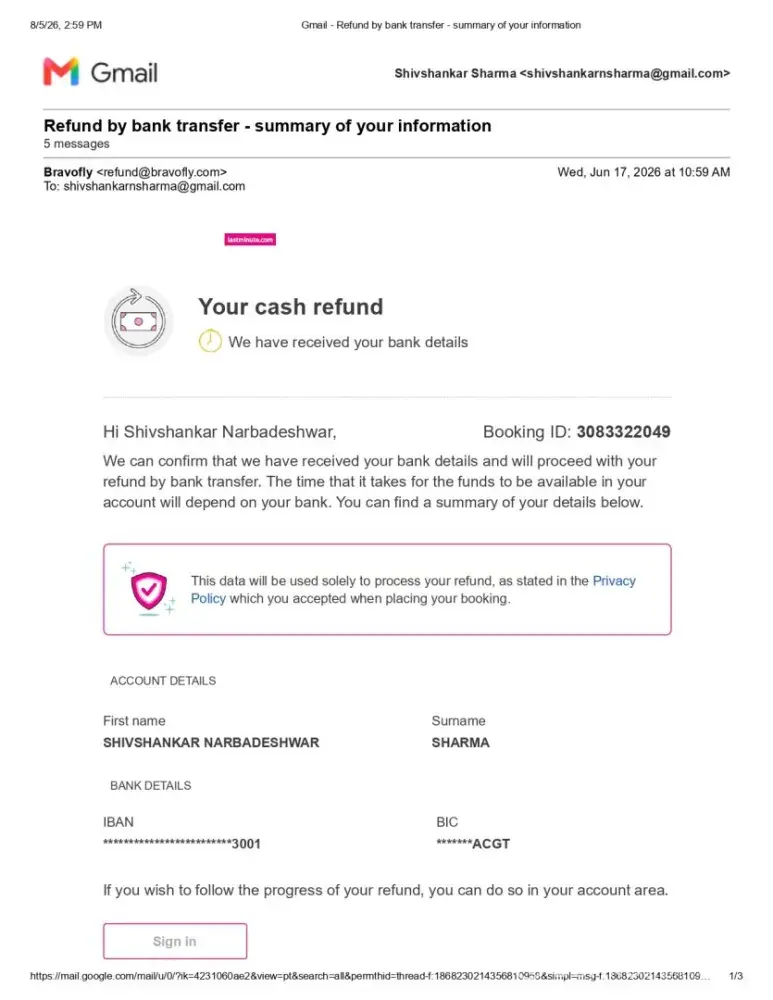Click the account owner name Shivshankar Sharma

point(455,73)
